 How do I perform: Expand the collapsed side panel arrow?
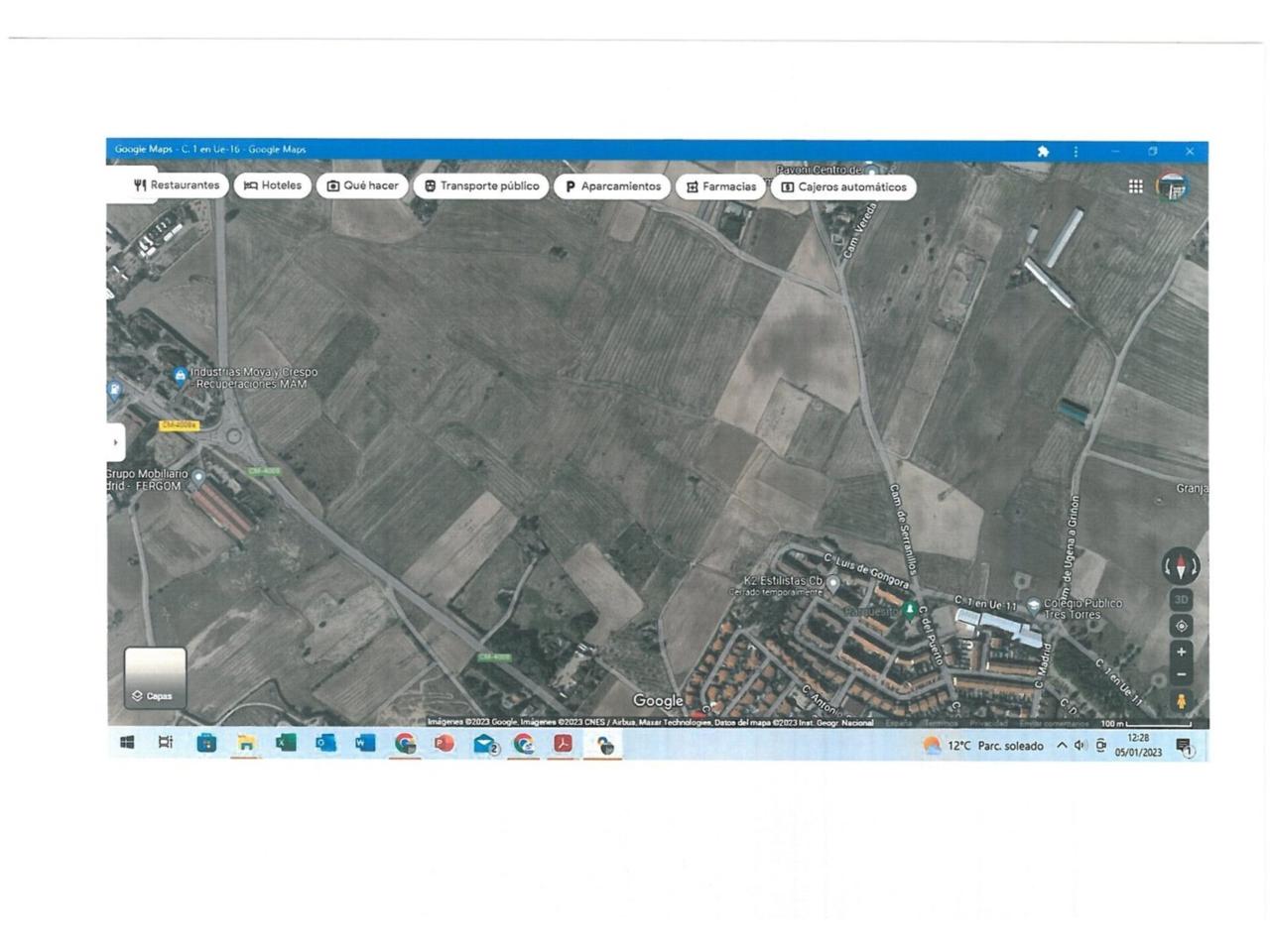pos(116,442)
